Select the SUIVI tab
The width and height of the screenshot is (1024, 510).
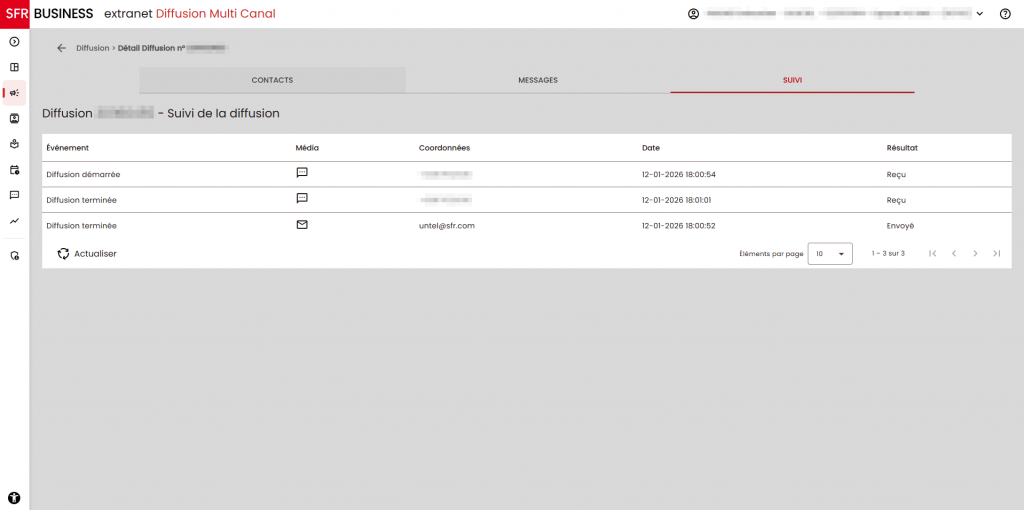tap(792, 80)
